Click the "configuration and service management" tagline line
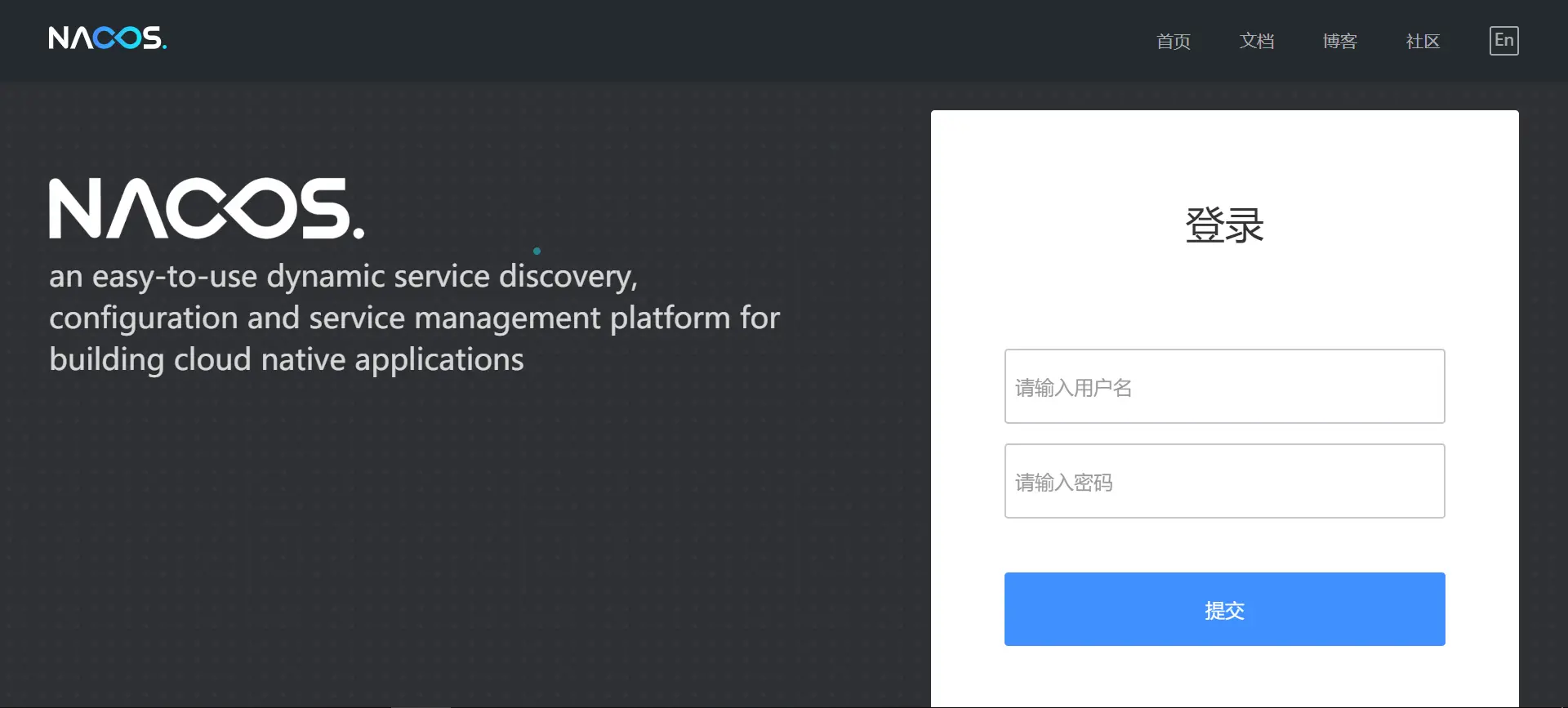 (414, 318)
